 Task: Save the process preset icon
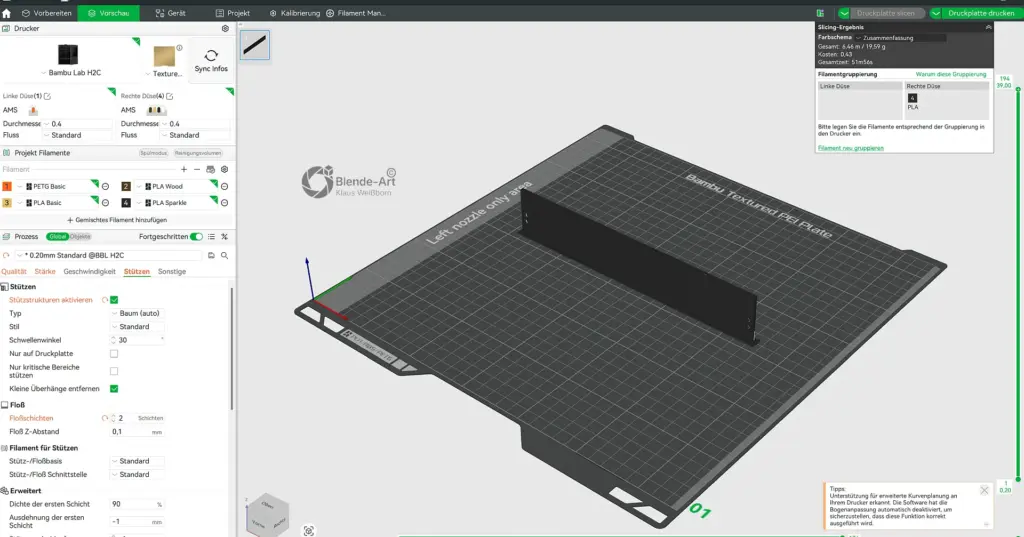pyautogui.click(x=212, y=255)
